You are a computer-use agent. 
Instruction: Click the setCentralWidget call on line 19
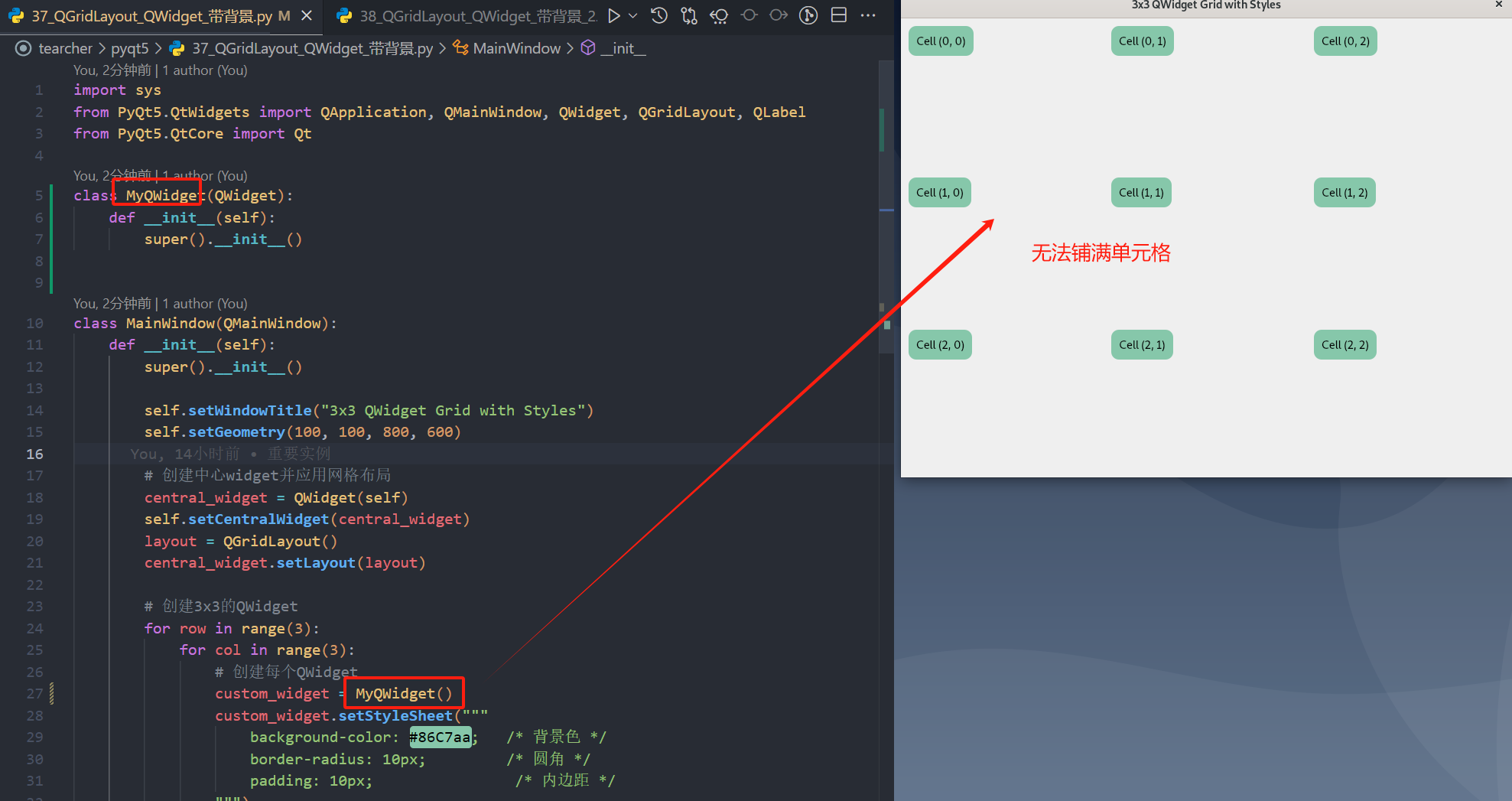point(259,519)
